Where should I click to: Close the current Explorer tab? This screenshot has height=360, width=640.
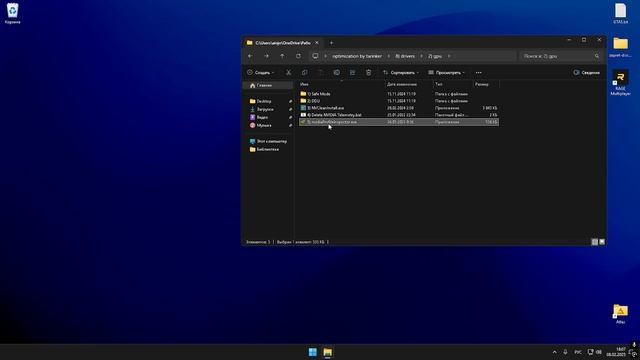click(x=317, y=42)
